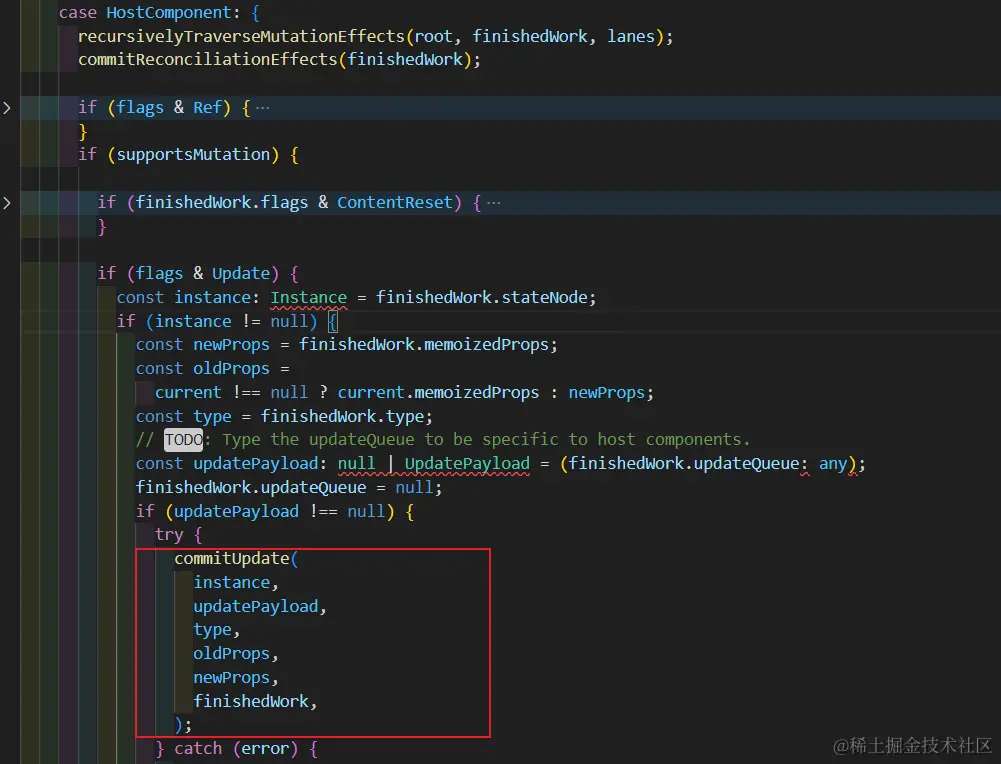
Task: Click 'Update' in 'flags & Update'
Action: tap(241, 273)
